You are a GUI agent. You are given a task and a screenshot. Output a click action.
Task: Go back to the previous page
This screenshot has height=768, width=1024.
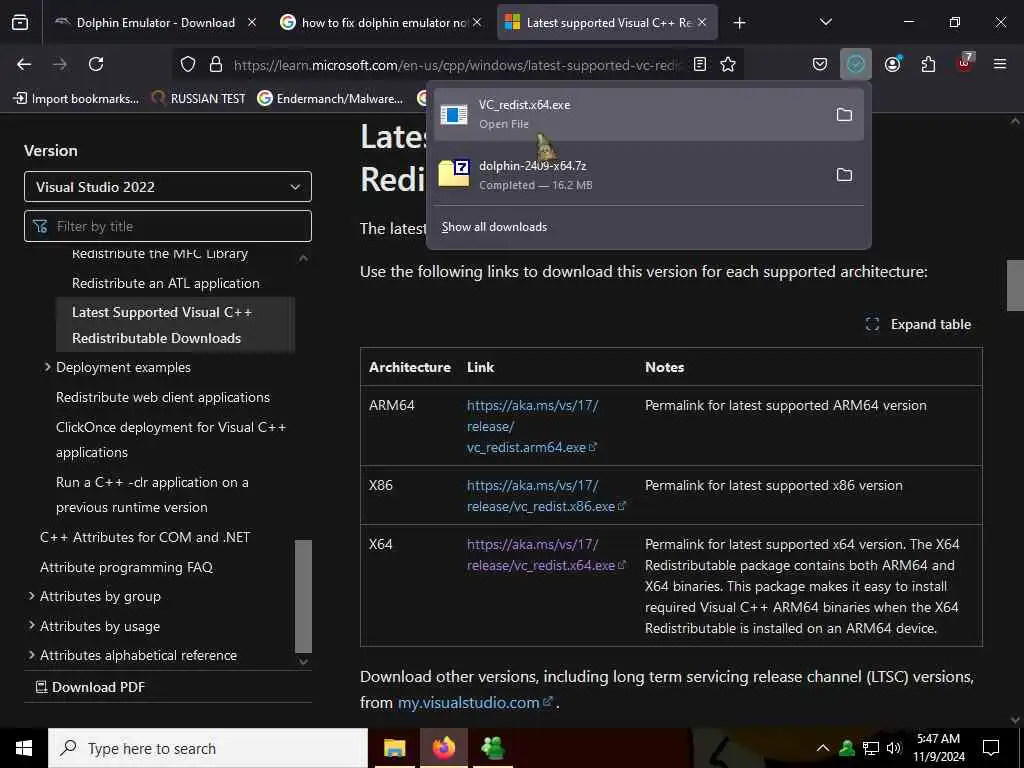point(24,64)
